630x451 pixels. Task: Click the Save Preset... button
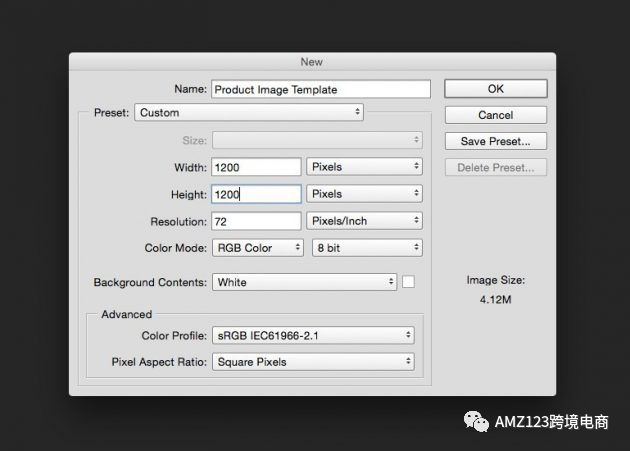coord(496,141)
